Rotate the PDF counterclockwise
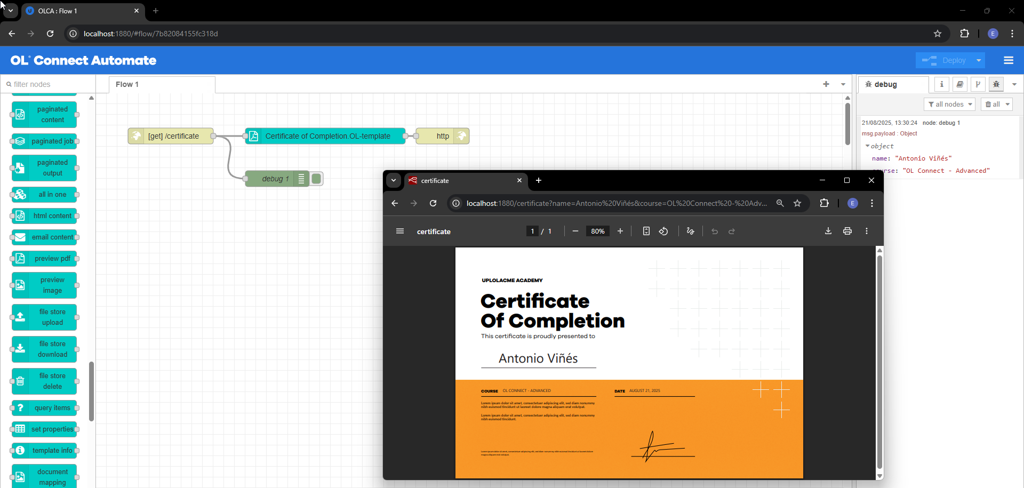Screen dimensions: 1024x488 point(663,231)
